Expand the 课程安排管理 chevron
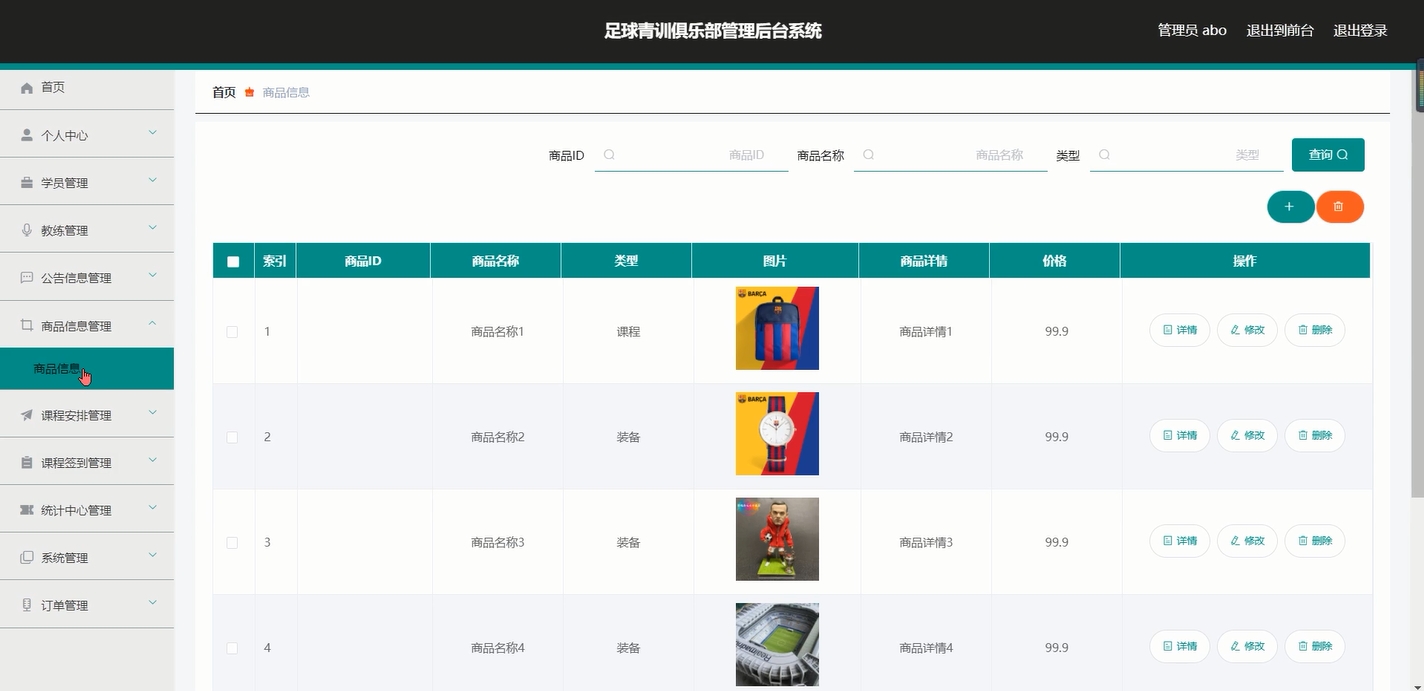This screenshot has height=691, width=1424. (x=152, y=413)
